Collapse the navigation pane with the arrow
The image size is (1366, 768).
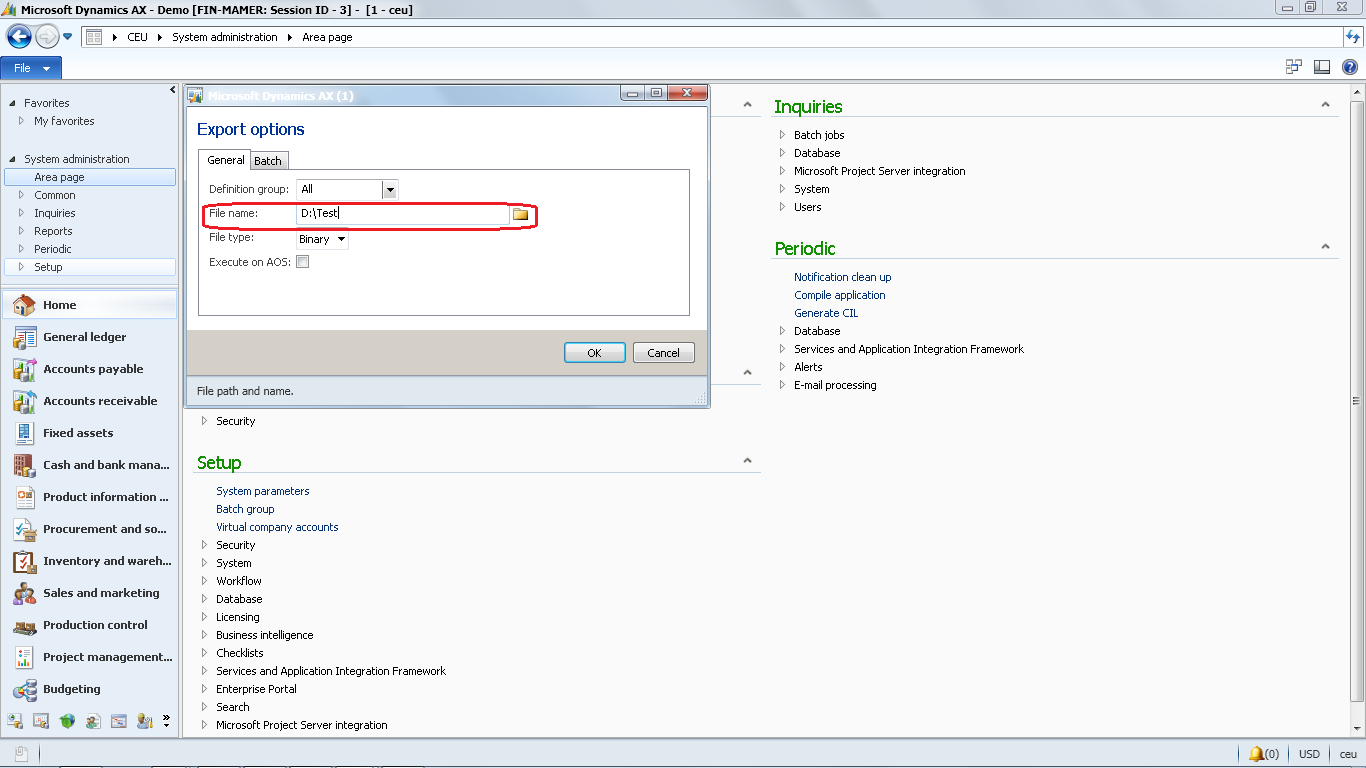coord(173,90)
